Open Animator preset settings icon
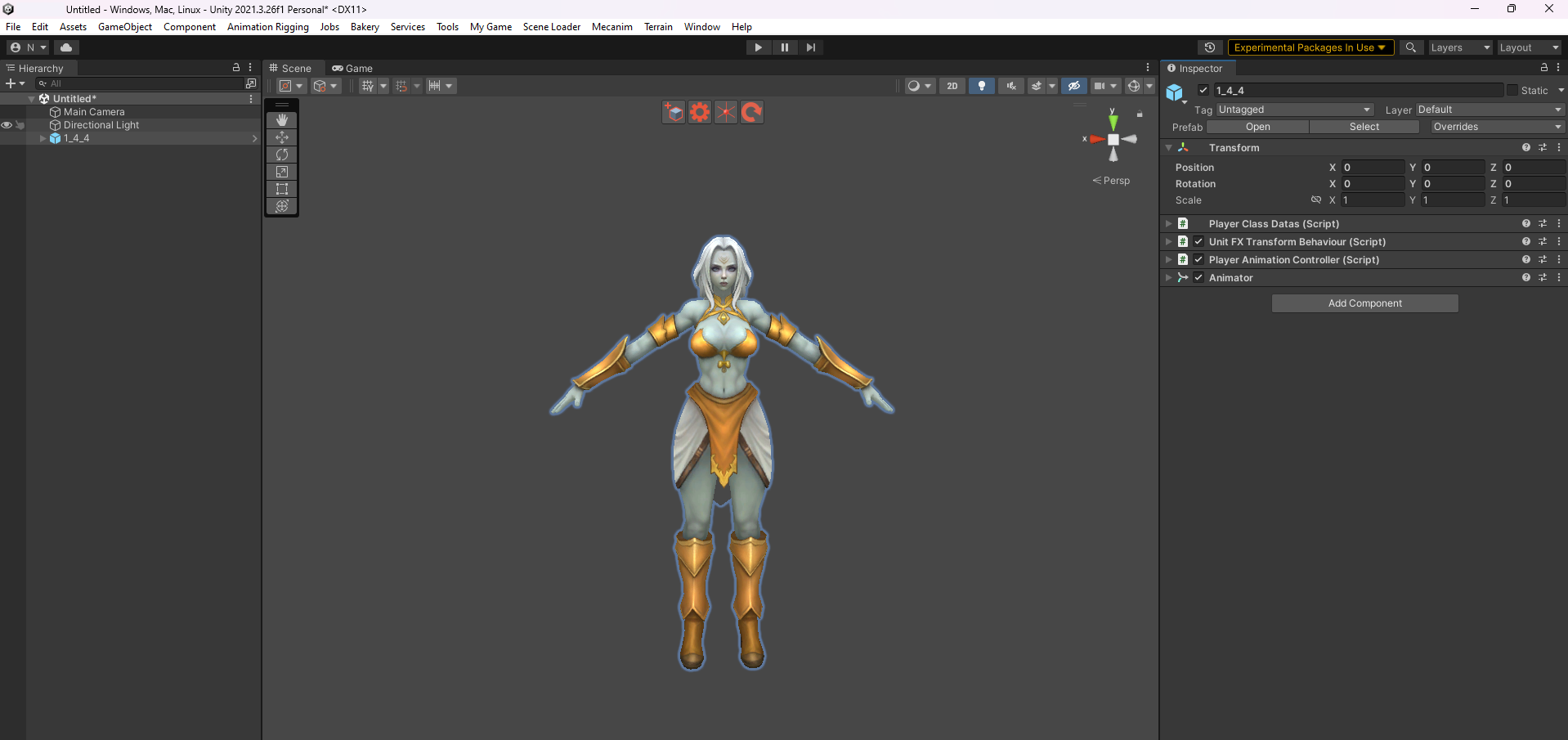Image resolution: width=1568 pixels, height=740 pixels. [1543, 278]
